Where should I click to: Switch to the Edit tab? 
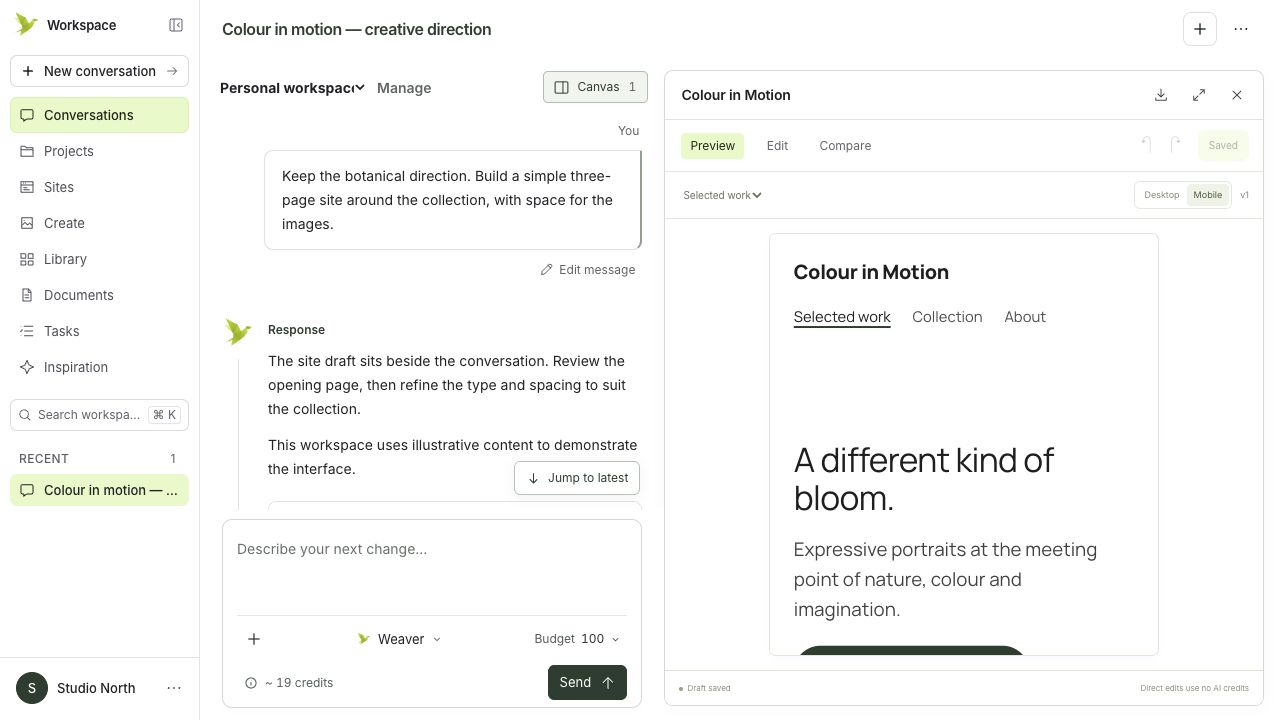click(777, 146)
